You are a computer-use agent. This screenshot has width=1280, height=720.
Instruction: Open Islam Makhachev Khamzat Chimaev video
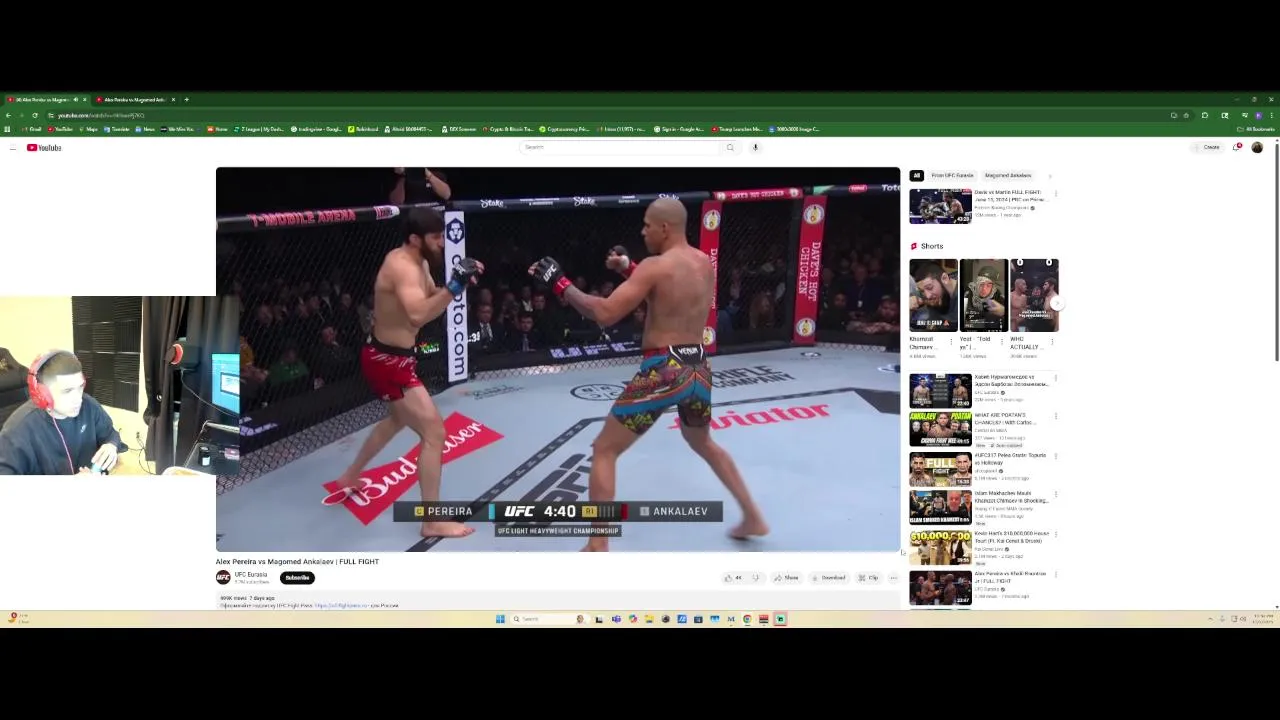(940, 508)
